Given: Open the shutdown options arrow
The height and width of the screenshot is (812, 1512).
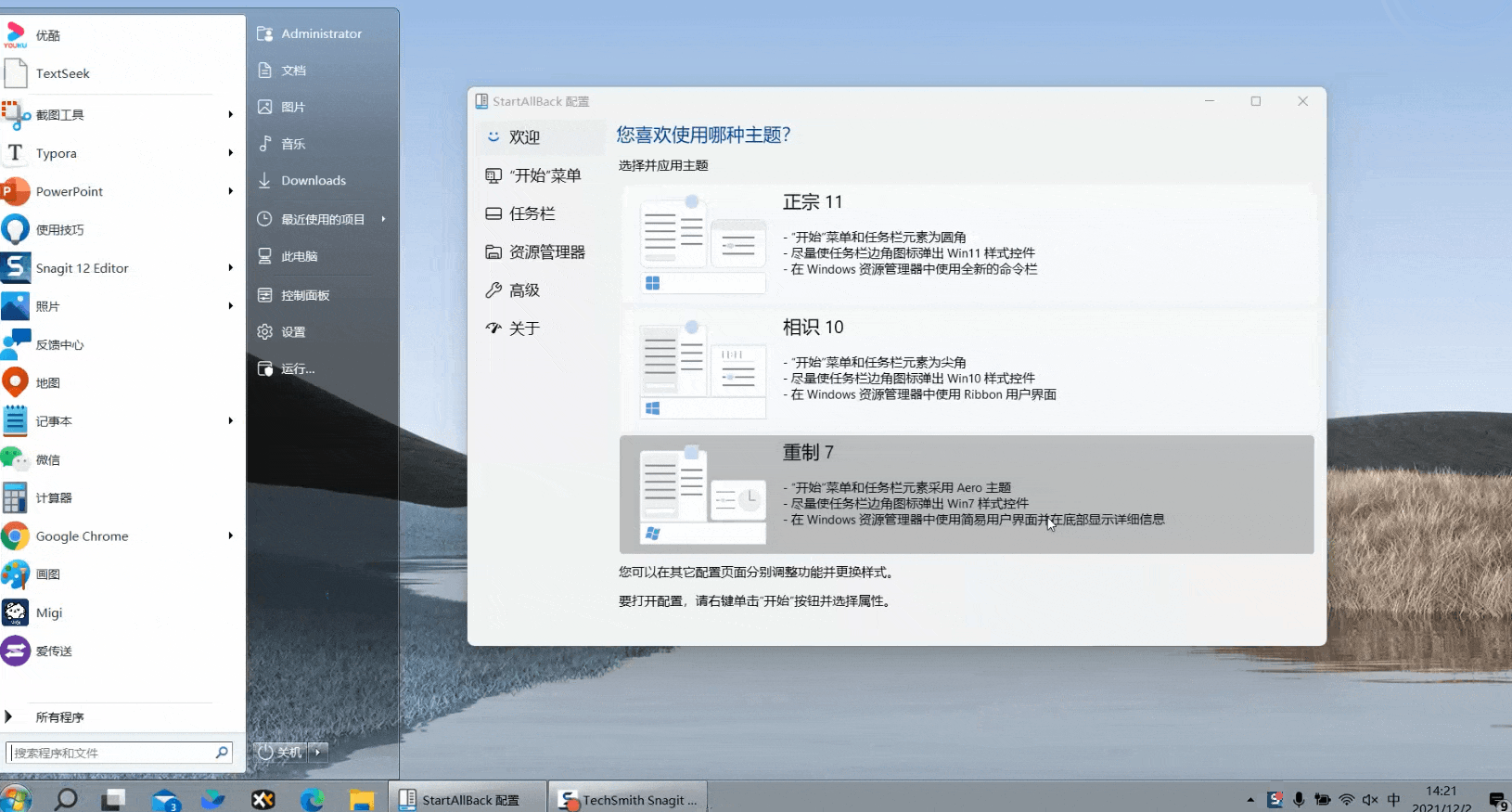Looking at the screenshot, I should point(318,752).
